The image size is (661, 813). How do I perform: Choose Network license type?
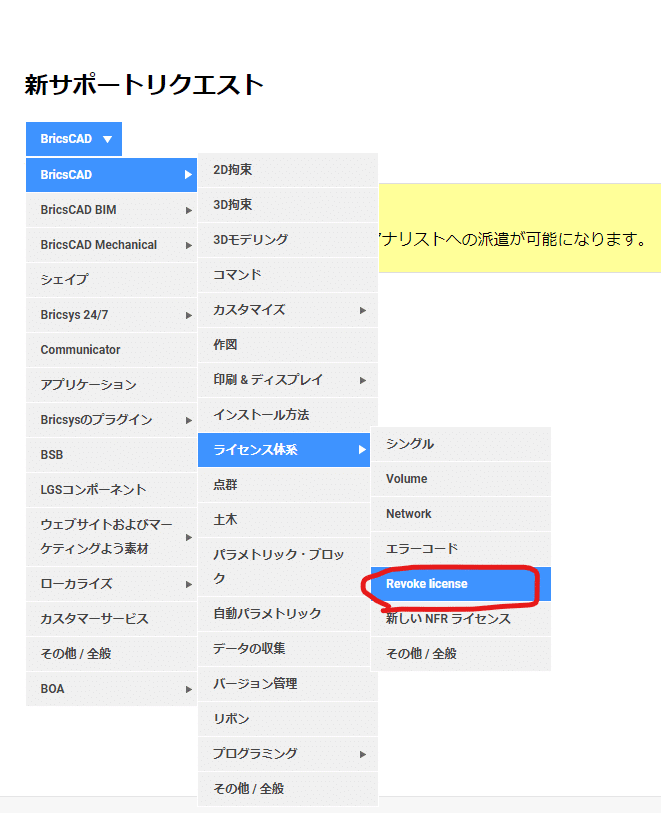coord(461,514)
